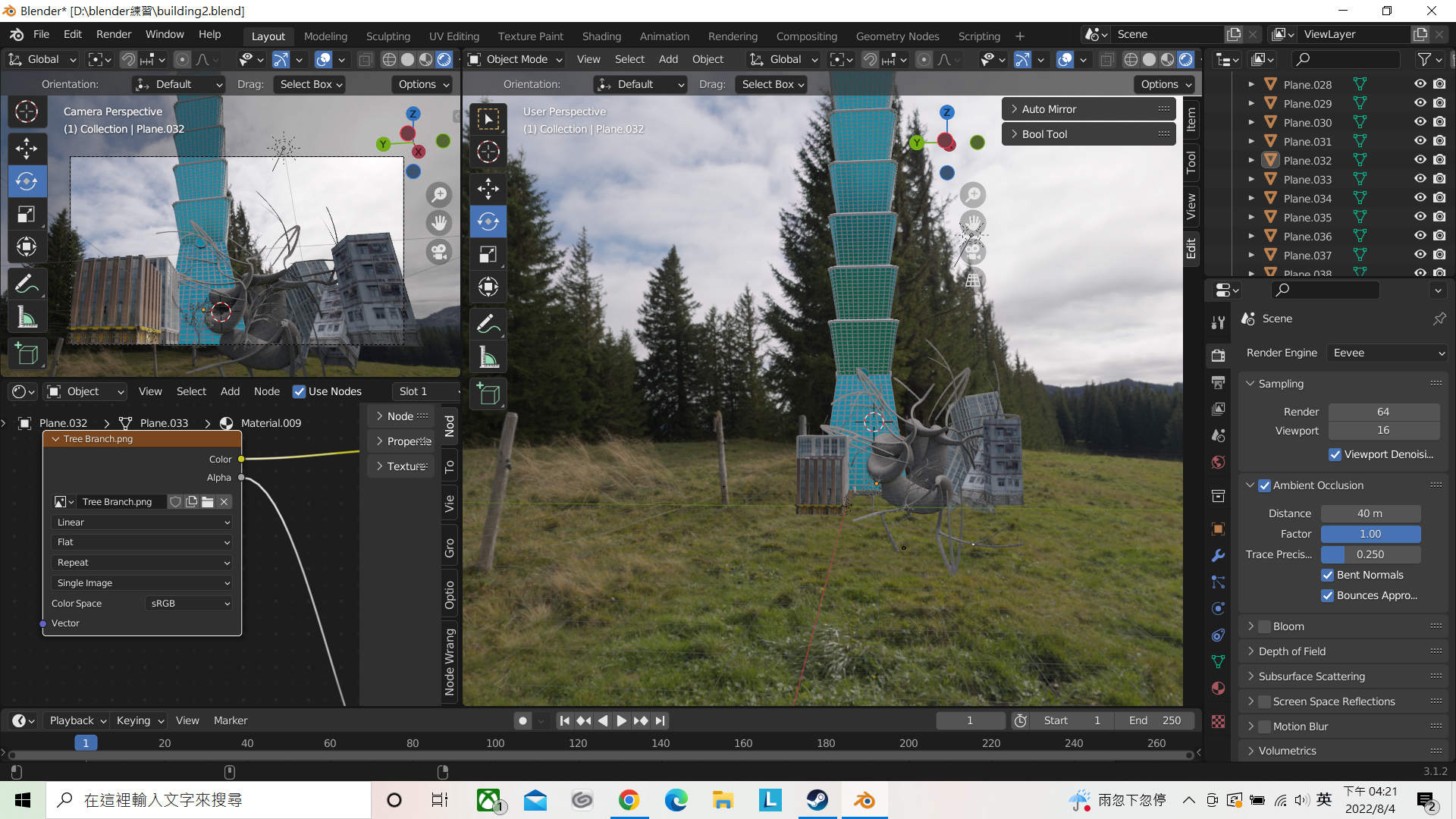Click the Bool Tool button
This screenshot has height=819, width=1456.
click(1090, 133)
